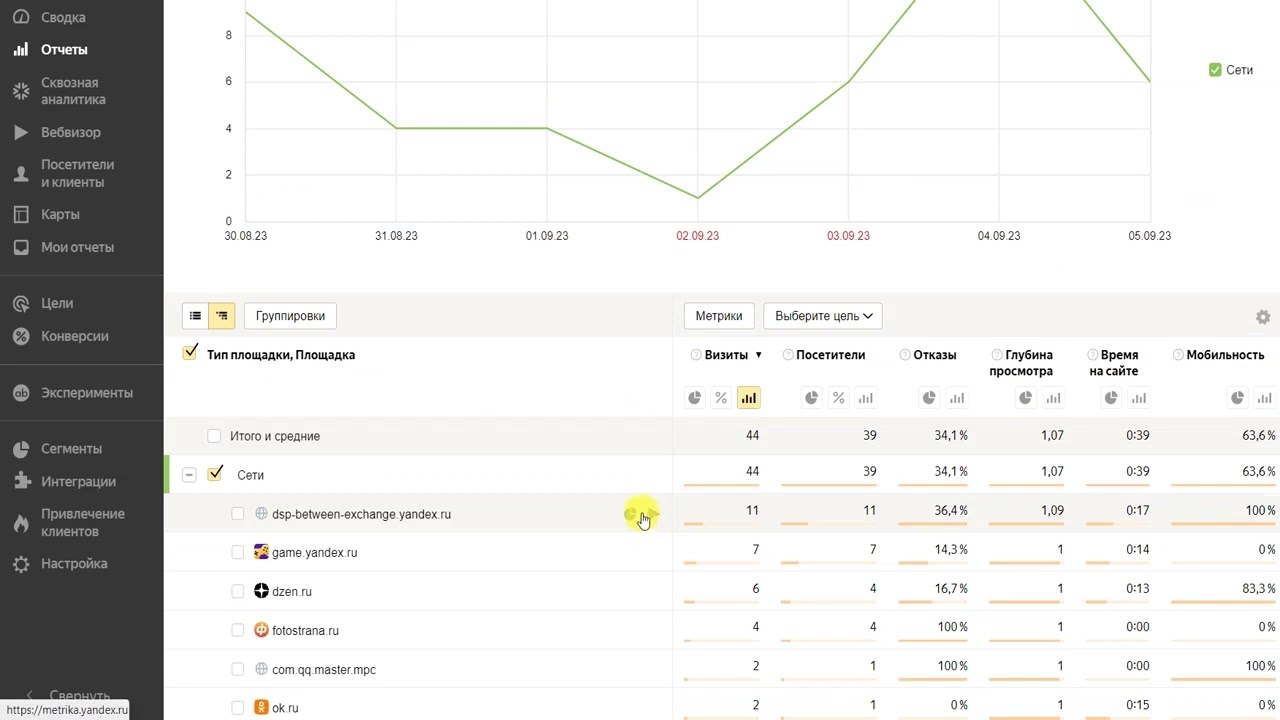
Task: Collapse the Сети group row
Action: [x=189, y=475]
